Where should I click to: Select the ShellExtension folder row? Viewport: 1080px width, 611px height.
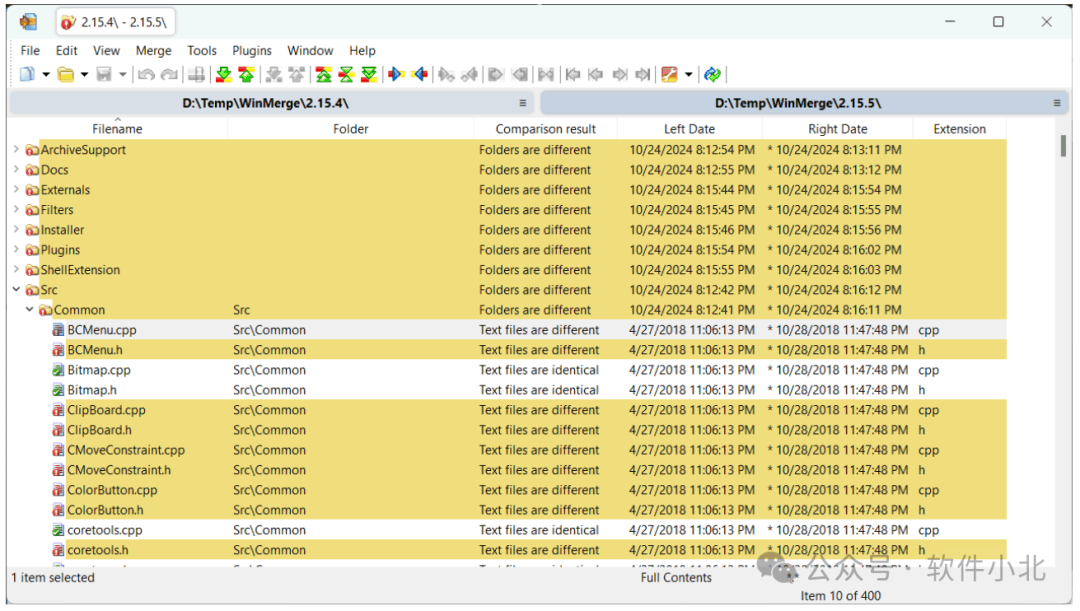[508, 269]
